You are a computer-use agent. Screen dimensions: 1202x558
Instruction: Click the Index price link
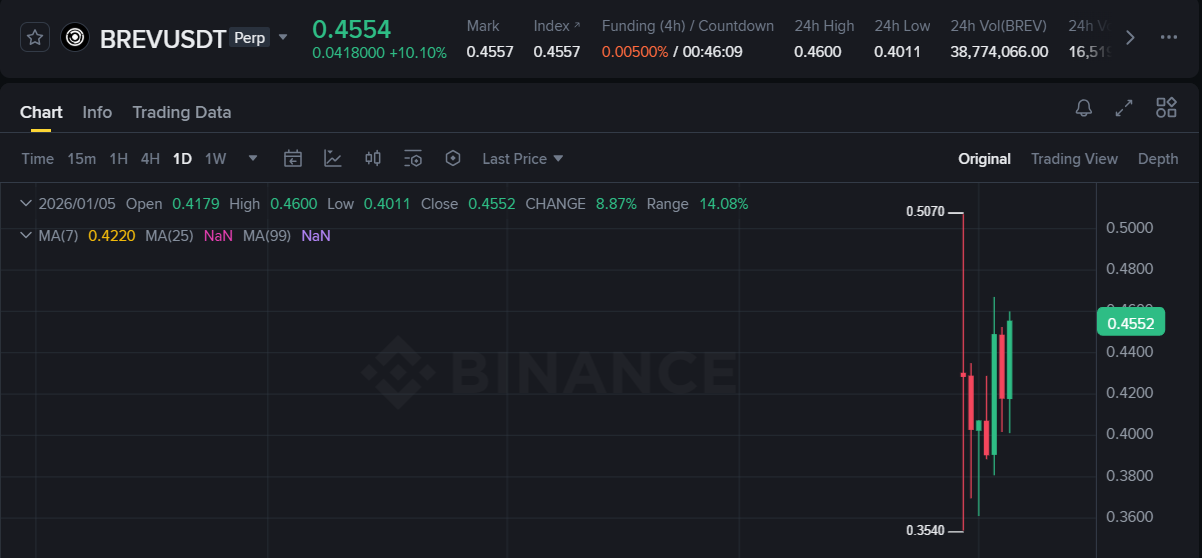[556, 26]
